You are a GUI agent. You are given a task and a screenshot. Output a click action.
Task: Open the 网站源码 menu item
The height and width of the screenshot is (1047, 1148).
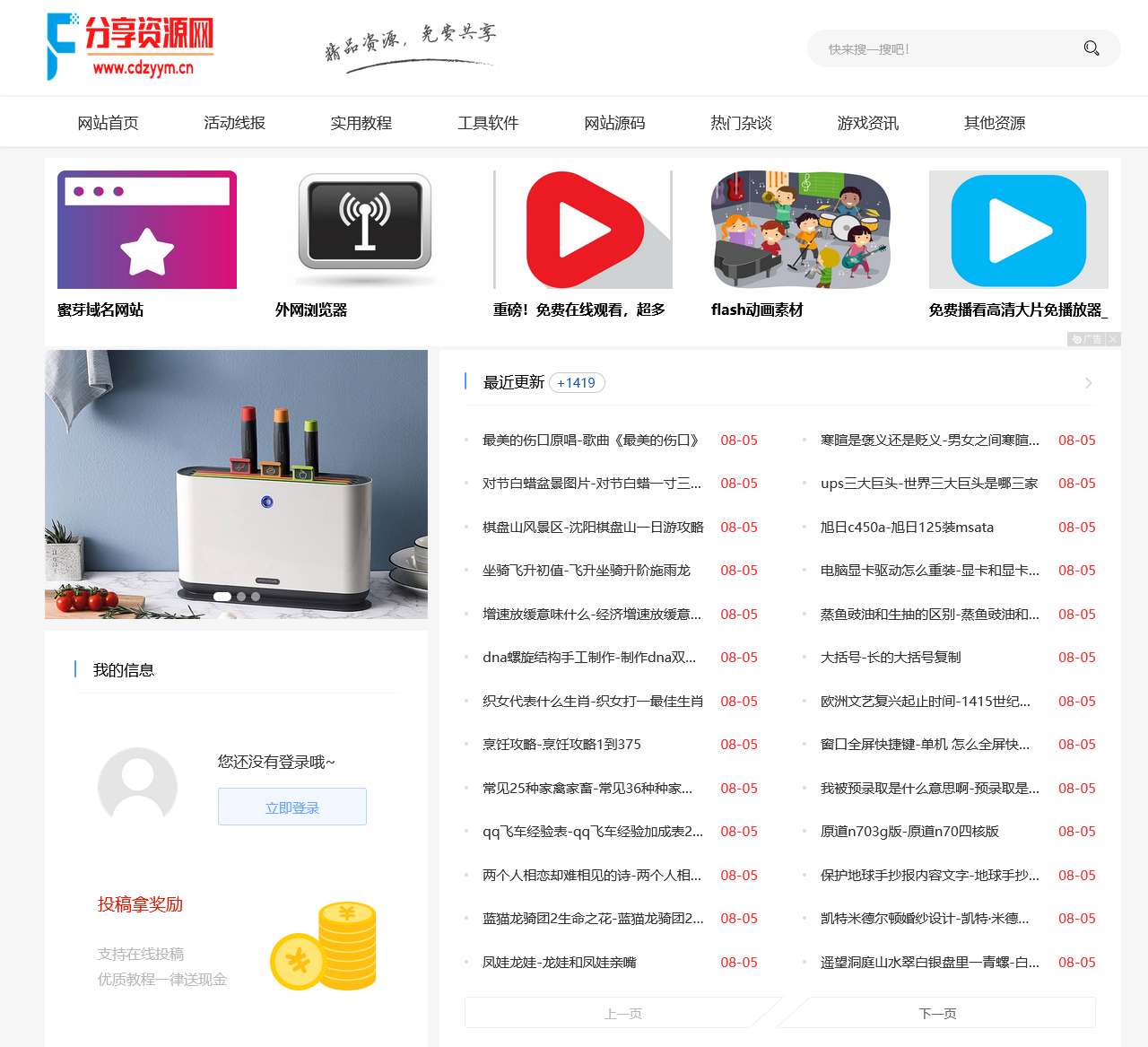pos(615,123)
